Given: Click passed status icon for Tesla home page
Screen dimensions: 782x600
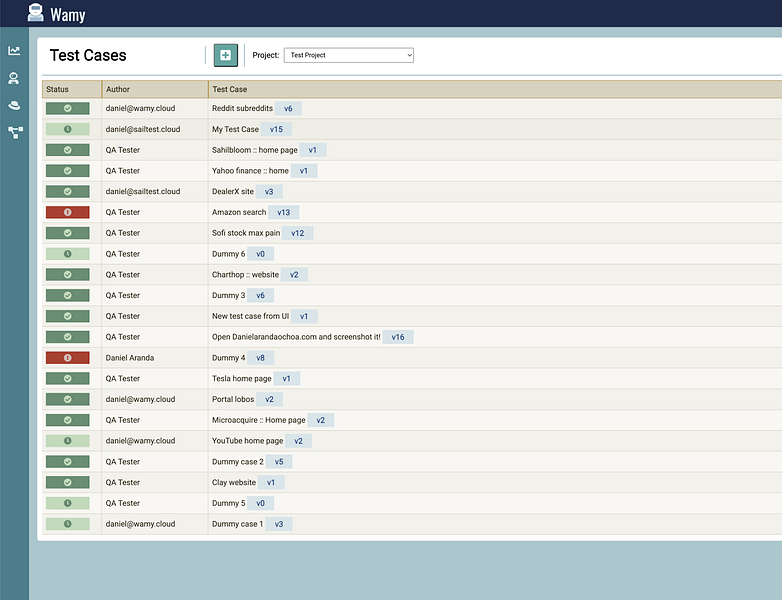Looking at the screenshot, I should 68,379.
